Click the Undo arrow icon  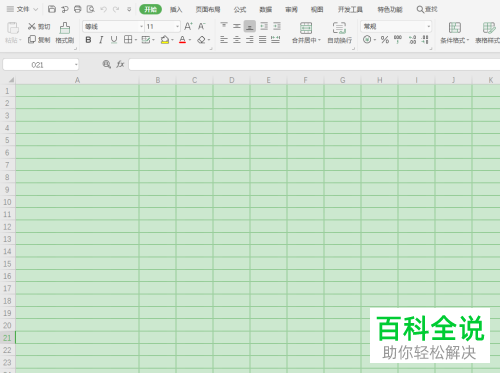104,9
